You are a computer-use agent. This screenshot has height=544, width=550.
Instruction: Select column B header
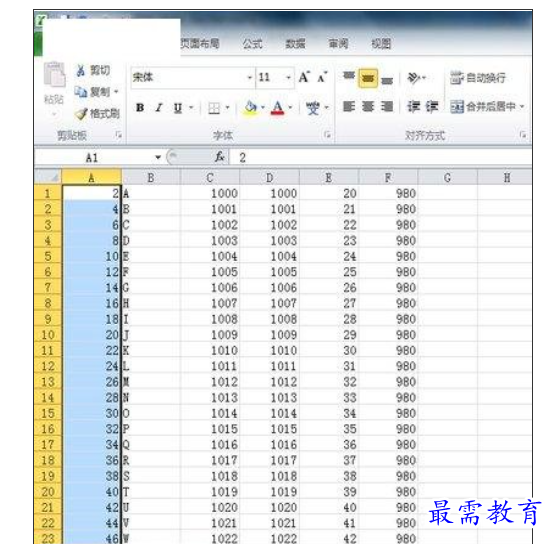pos(151,177)
